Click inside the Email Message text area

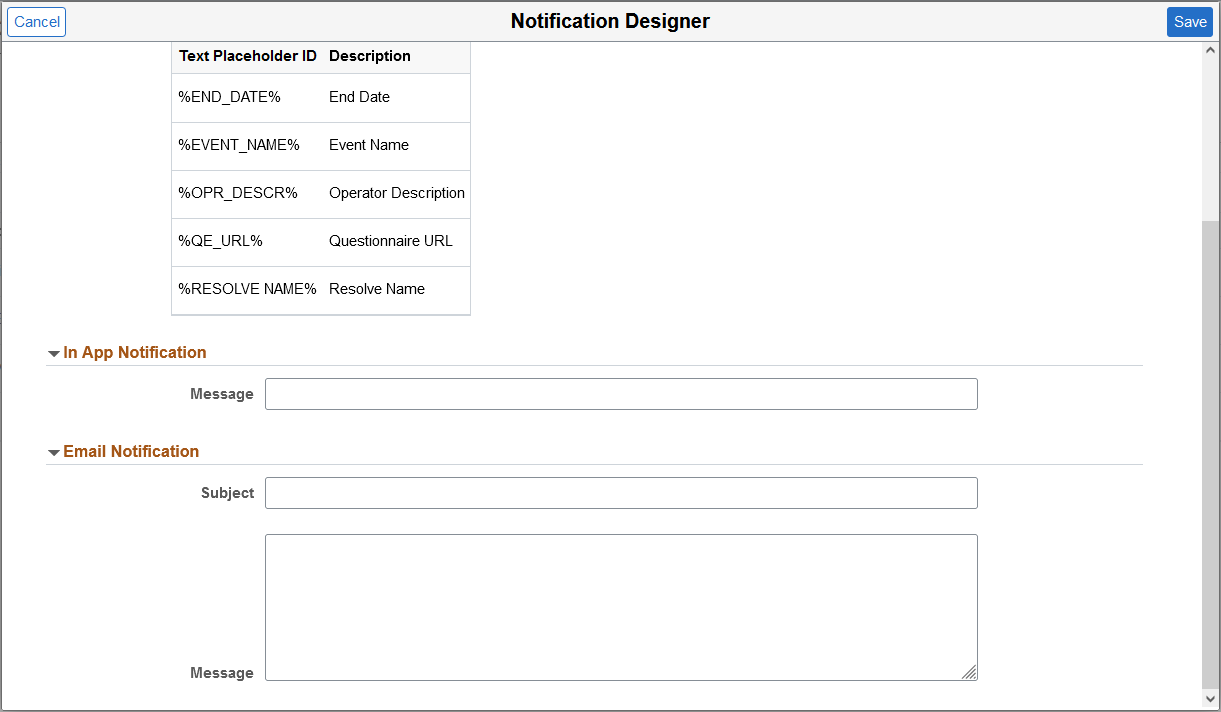click(x=621, y=608)
